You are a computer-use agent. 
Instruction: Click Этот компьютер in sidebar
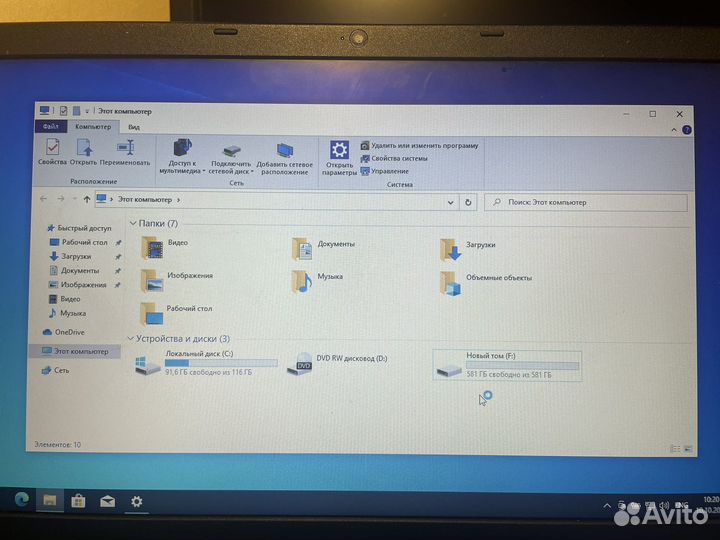click(x=75, y=351)
